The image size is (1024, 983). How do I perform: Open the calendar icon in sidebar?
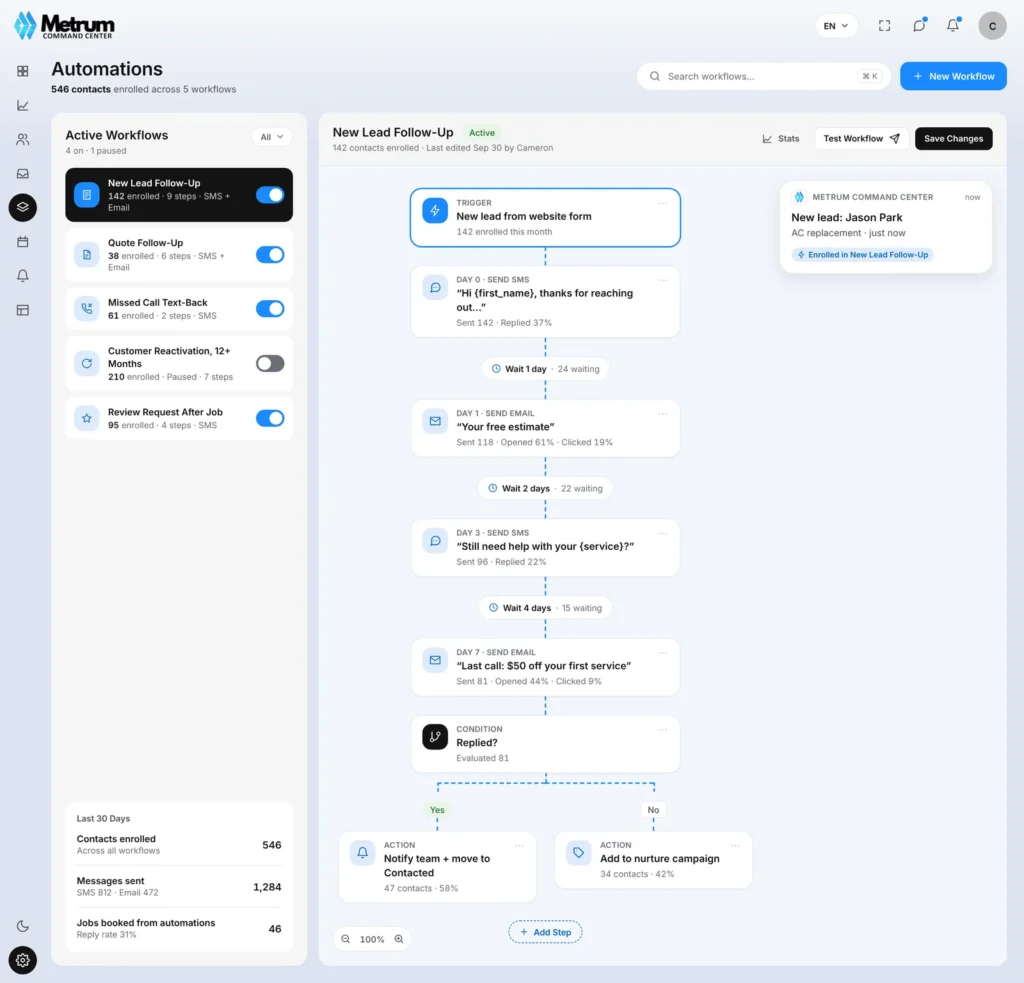pos(23,242)
